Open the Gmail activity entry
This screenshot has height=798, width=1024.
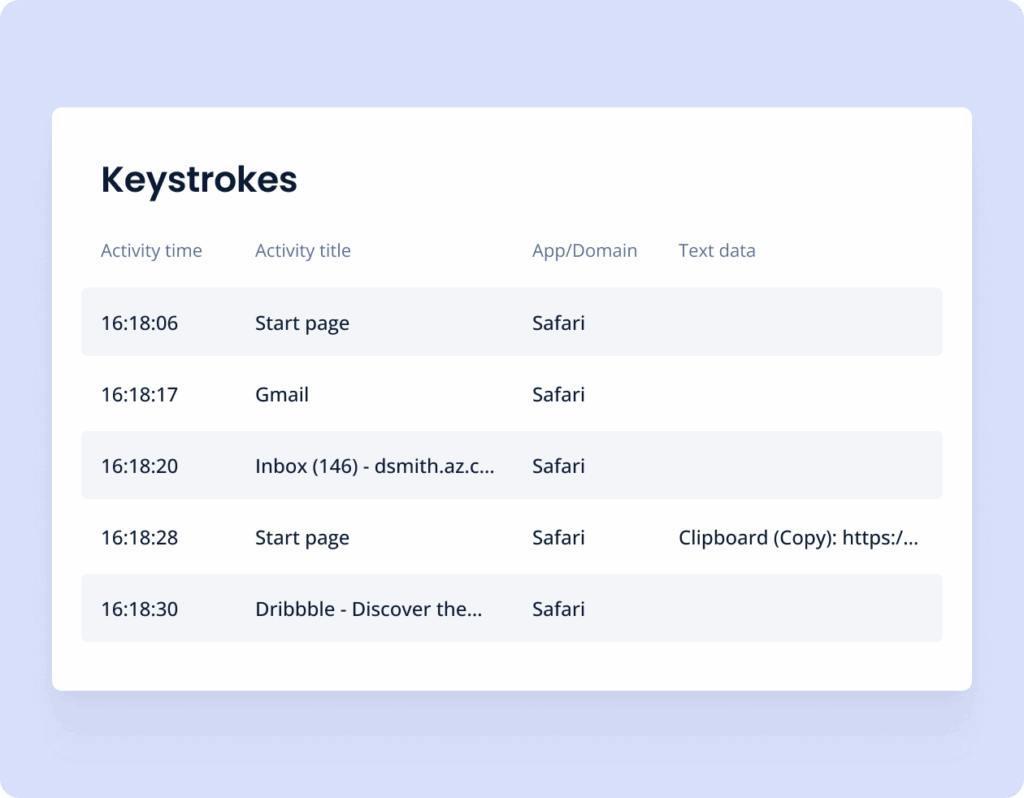(281, 394)
